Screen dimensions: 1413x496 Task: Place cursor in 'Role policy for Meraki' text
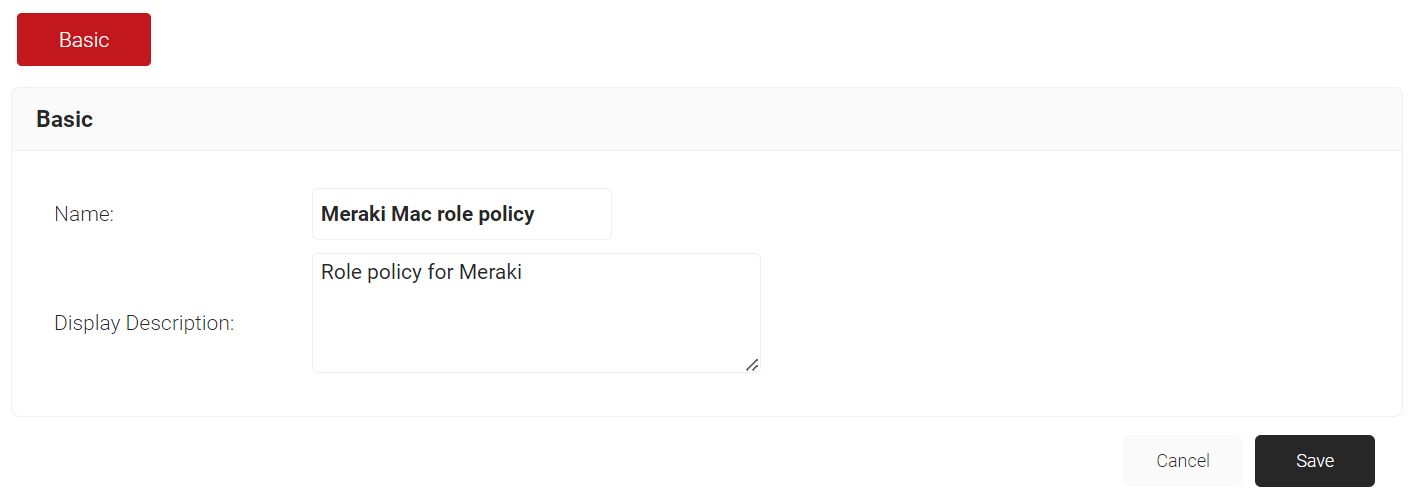(x=421, y=272)
